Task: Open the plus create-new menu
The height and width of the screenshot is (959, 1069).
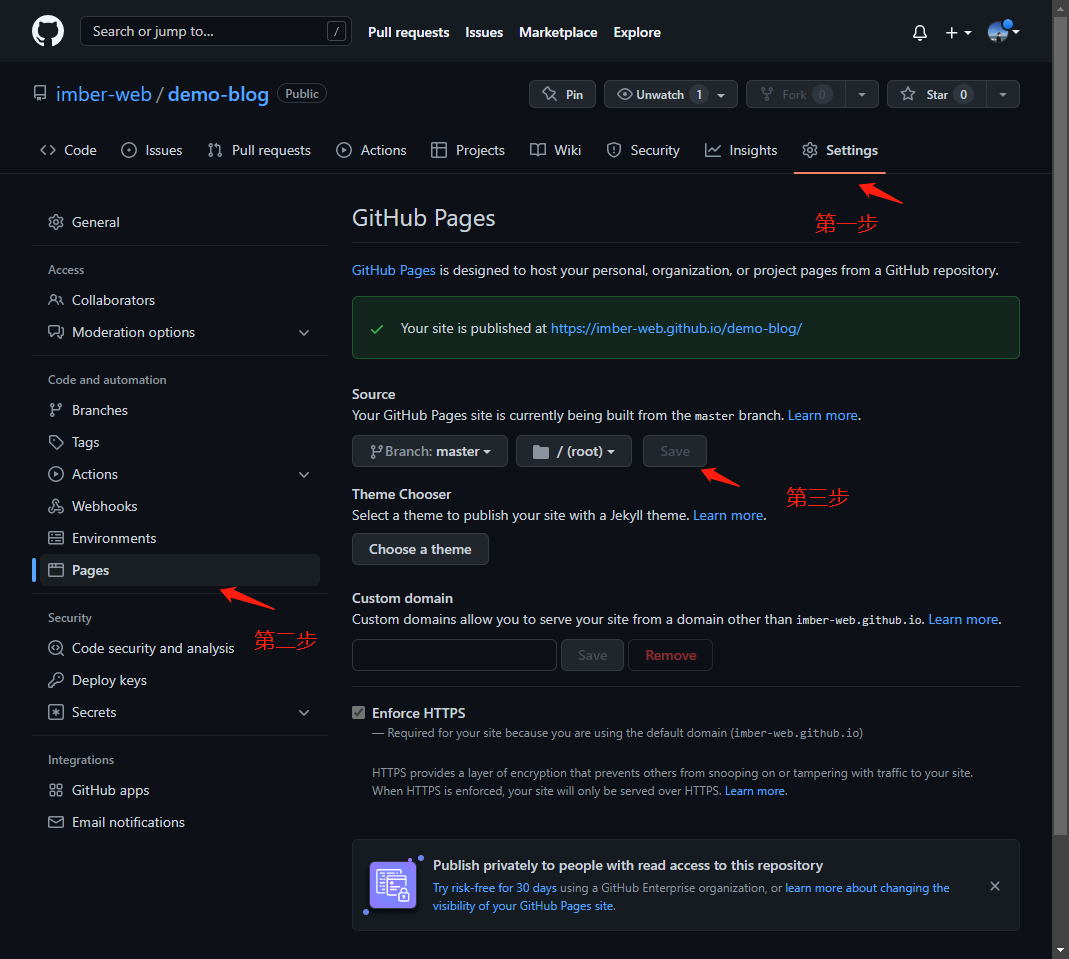Action: (x=958, y=32)
